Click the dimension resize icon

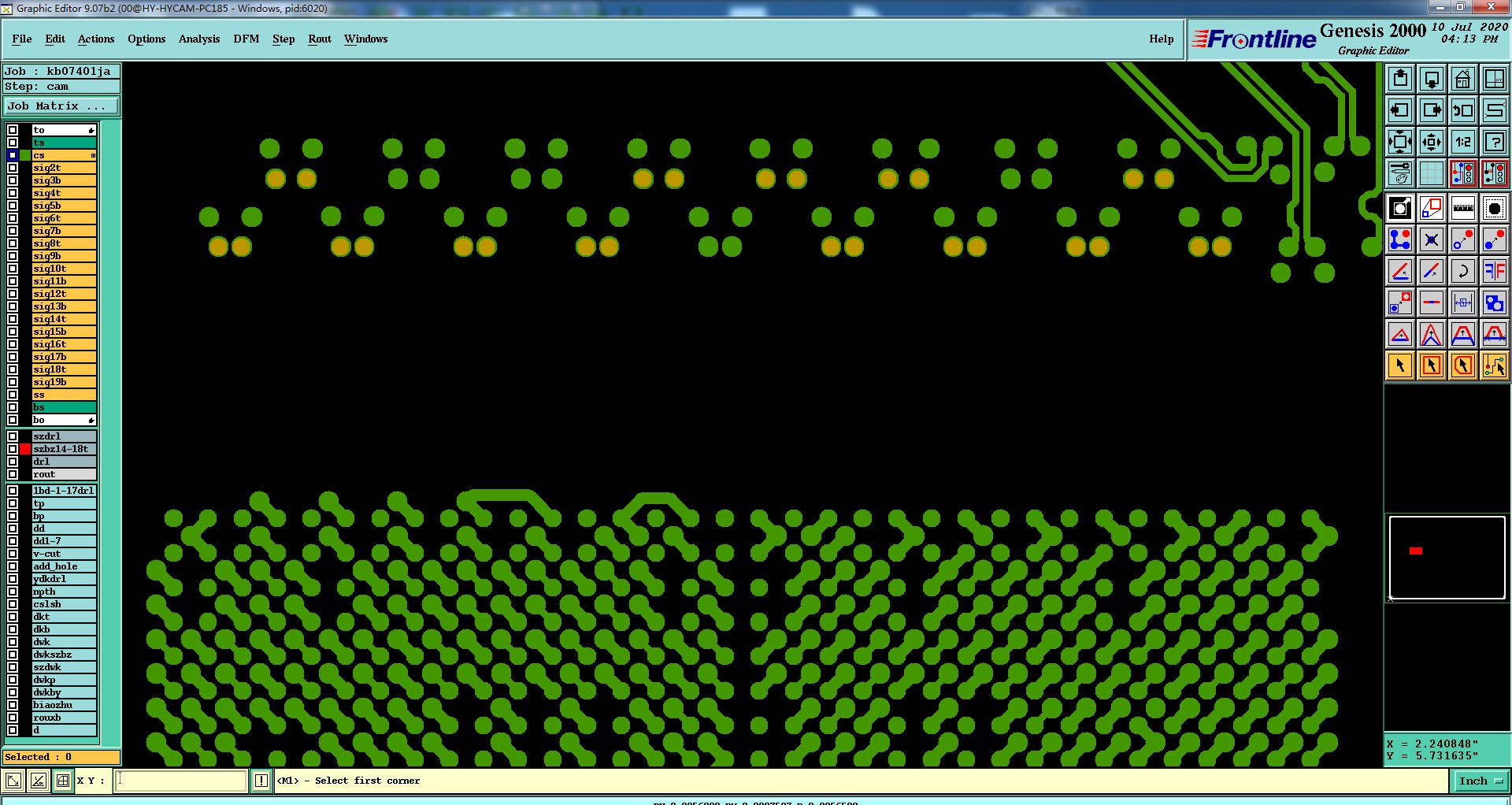click(x=1463, y=302)
